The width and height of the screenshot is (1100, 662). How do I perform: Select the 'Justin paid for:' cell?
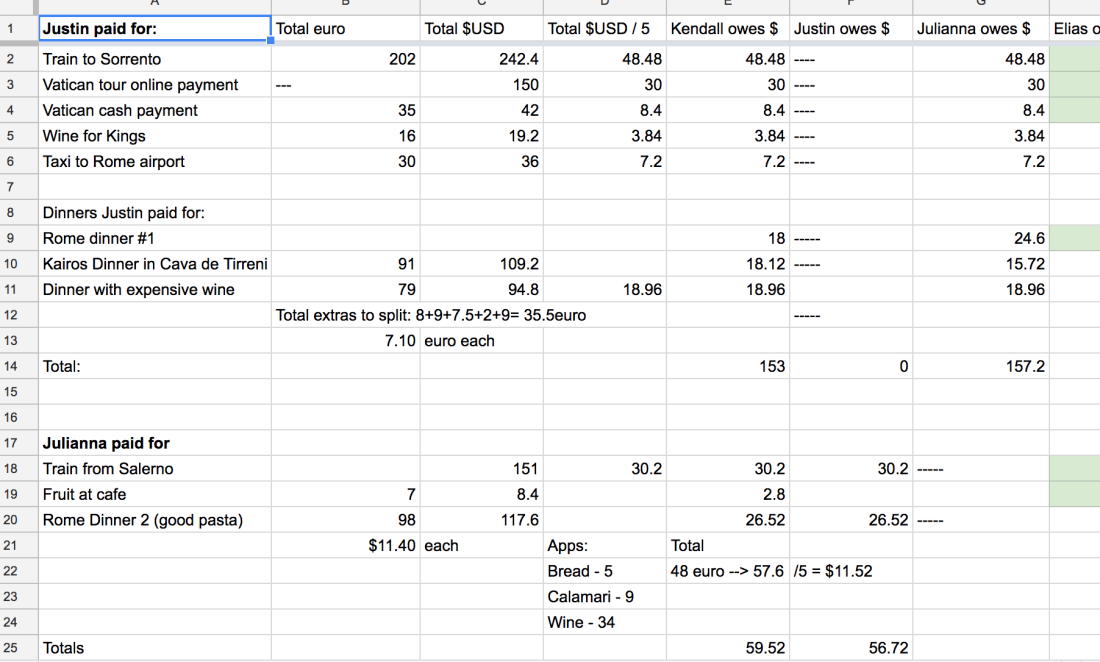154,29
